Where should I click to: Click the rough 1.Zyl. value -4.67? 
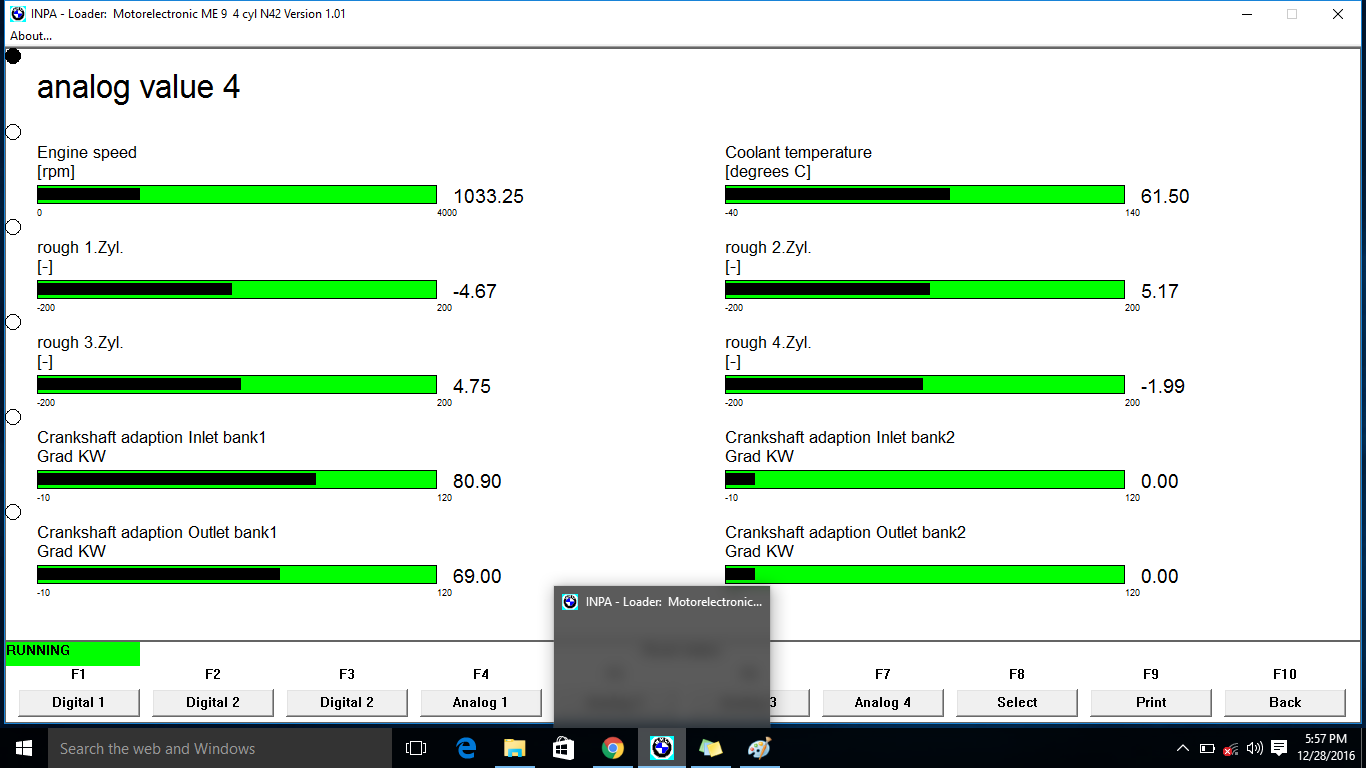(x=475, y=292)
